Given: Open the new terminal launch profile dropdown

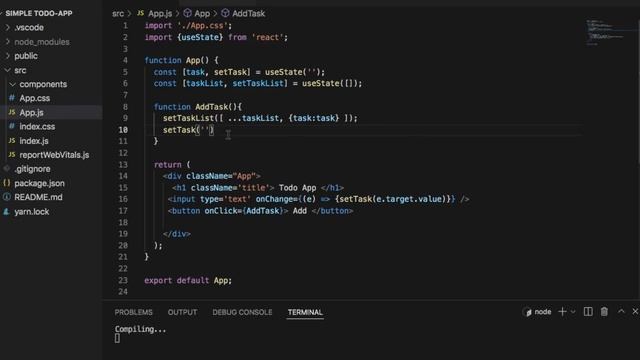Looking at the screenshot, I should (573, 312).
